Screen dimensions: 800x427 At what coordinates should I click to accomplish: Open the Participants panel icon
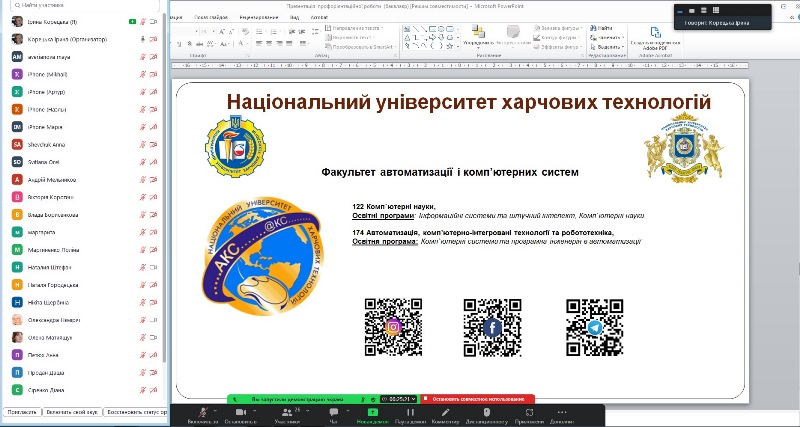tap(288, 411)
